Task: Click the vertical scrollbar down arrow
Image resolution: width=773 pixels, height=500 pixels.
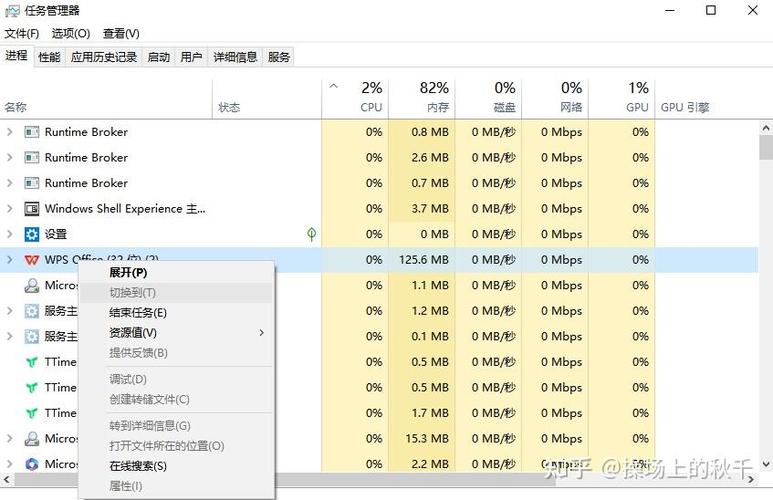Action: click(x=766, y=464)
